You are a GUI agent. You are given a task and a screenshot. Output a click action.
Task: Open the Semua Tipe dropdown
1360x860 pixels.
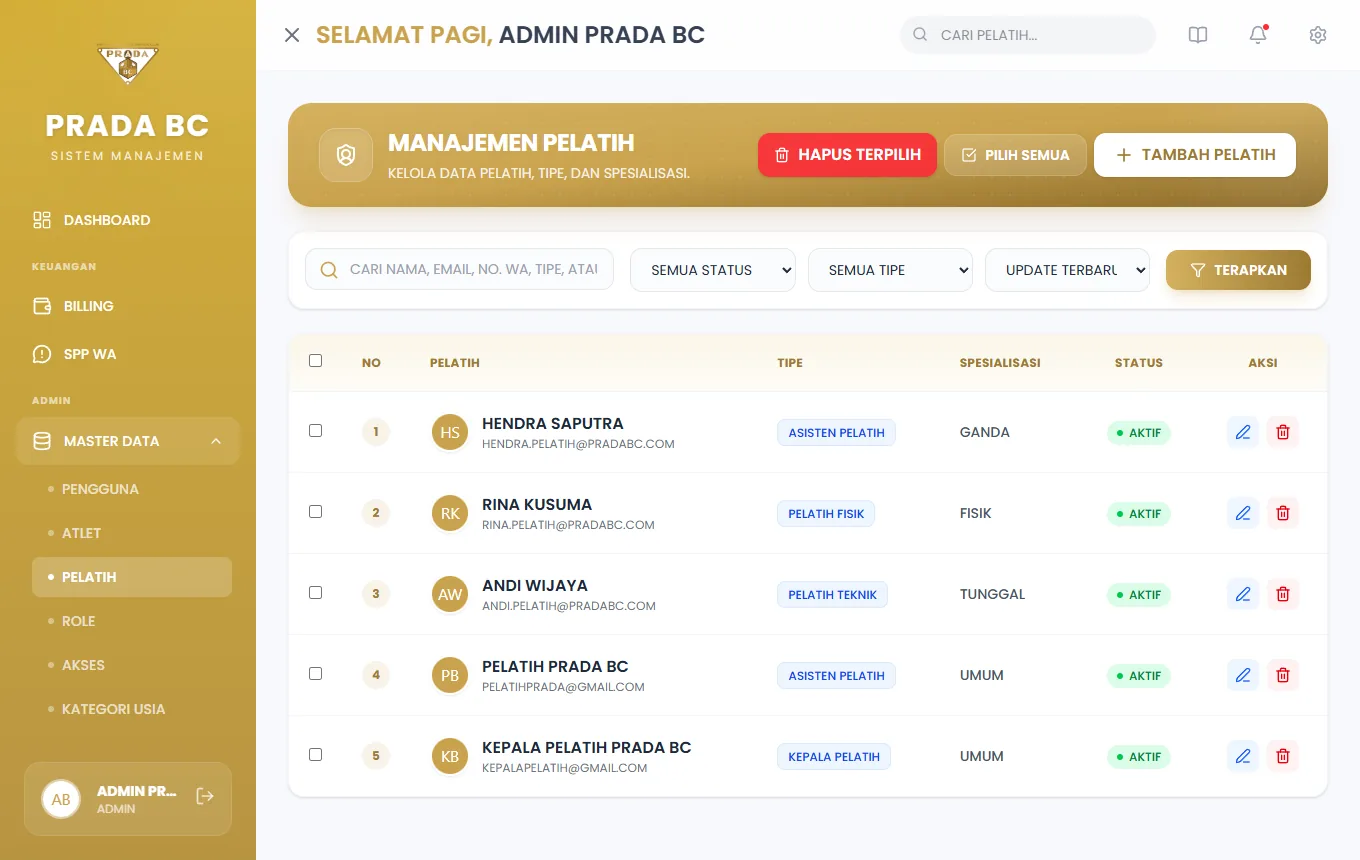pos(890,270)
